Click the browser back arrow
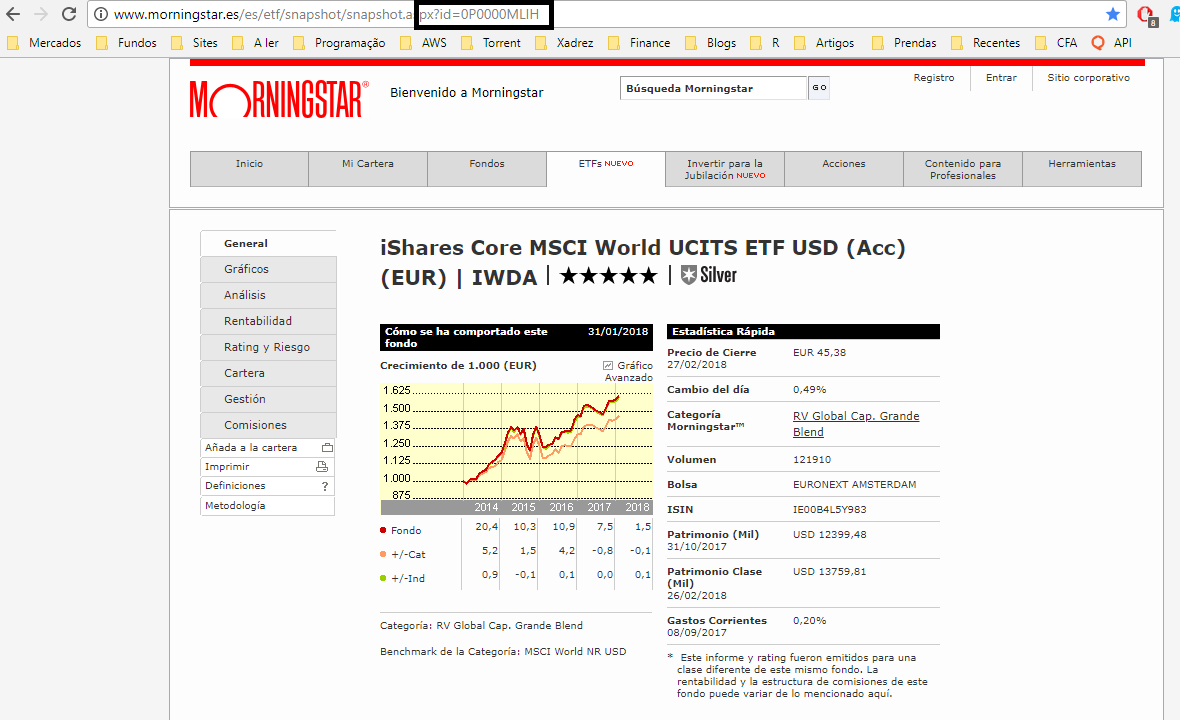 coord(13,14)
